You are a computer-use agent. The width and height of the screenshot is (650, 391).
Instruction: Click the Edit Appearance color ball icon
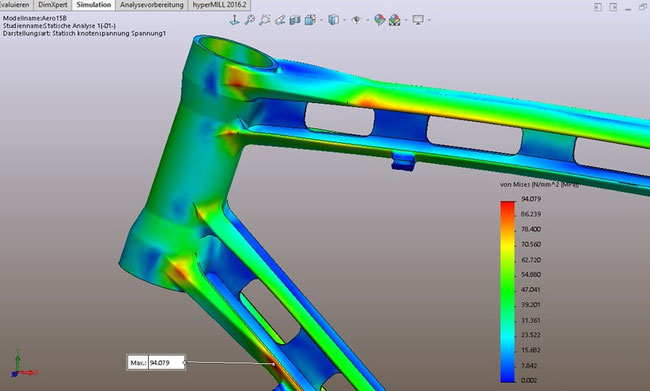379,19
